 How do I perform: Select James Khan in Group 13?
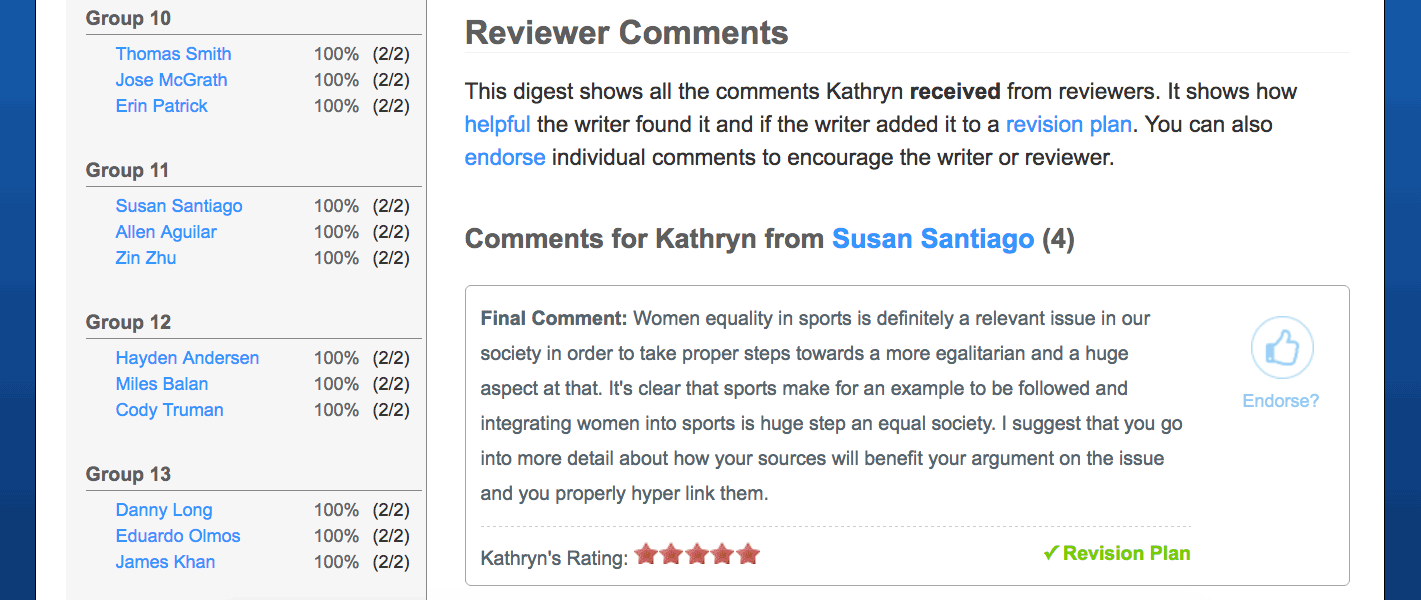point(165,562)
